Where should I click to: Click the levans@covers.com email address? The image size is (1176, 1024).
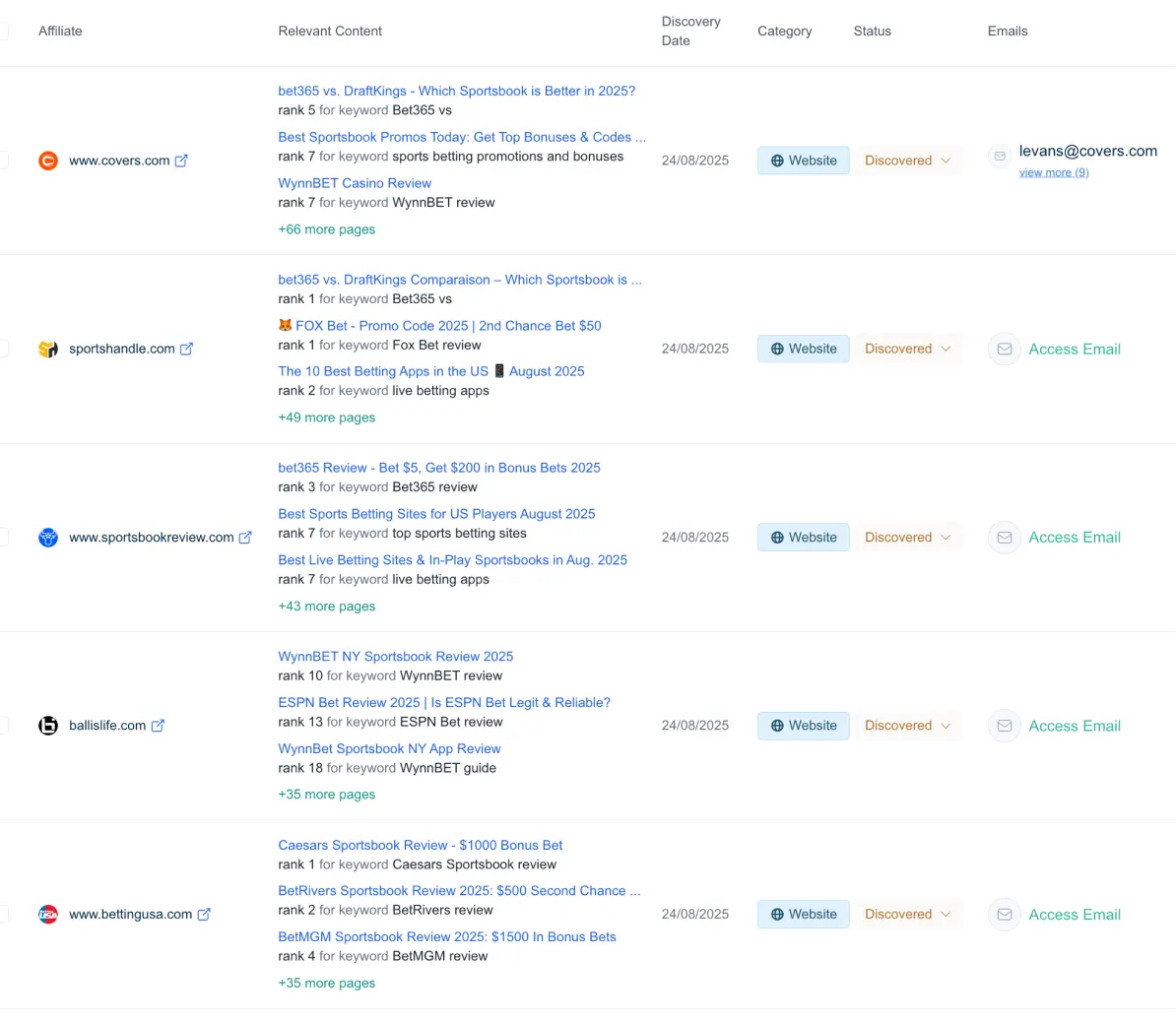tap(1087, 151)
